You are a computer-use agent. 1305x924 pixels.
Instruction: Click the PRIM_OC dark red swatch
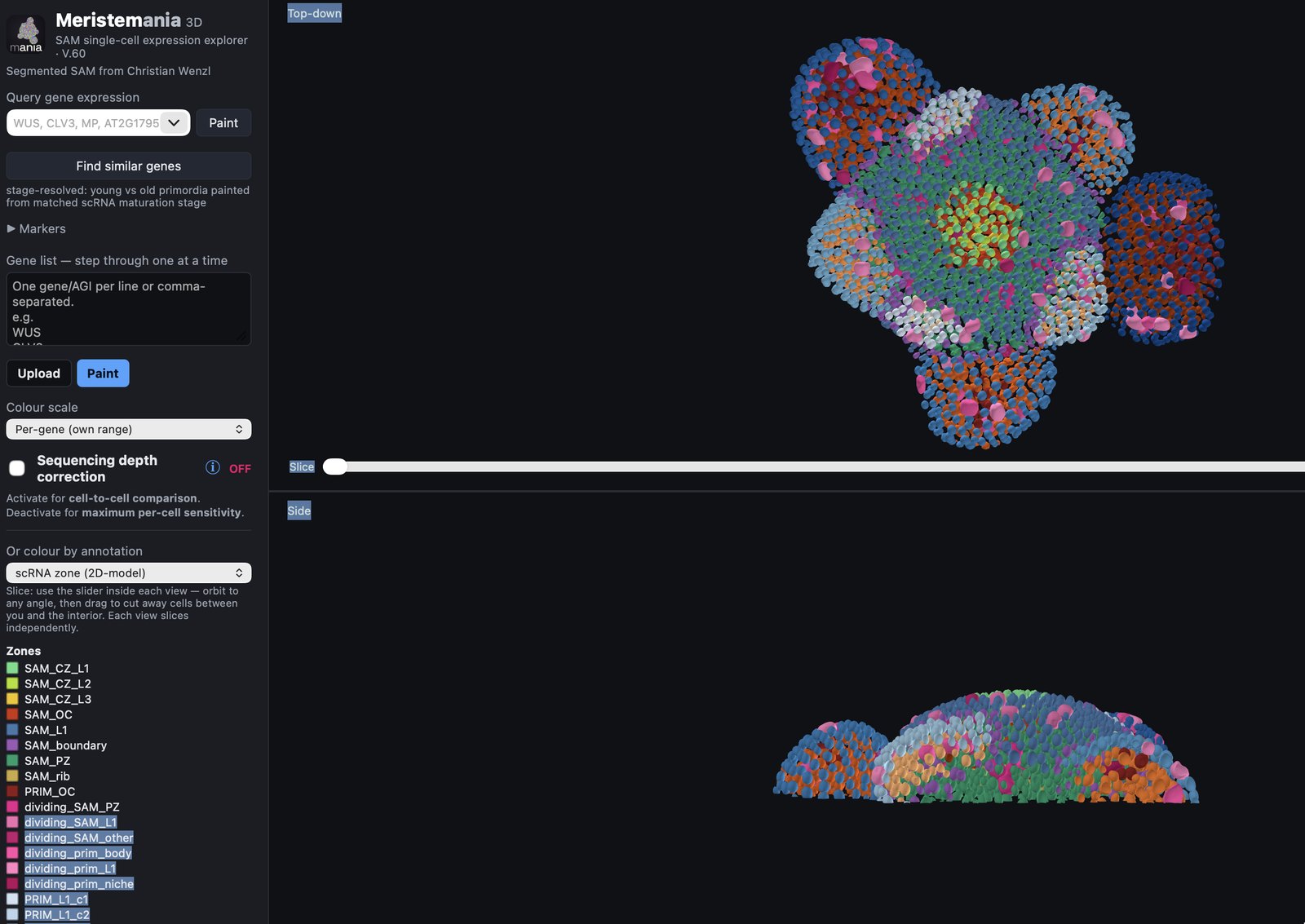coord(12,791)
